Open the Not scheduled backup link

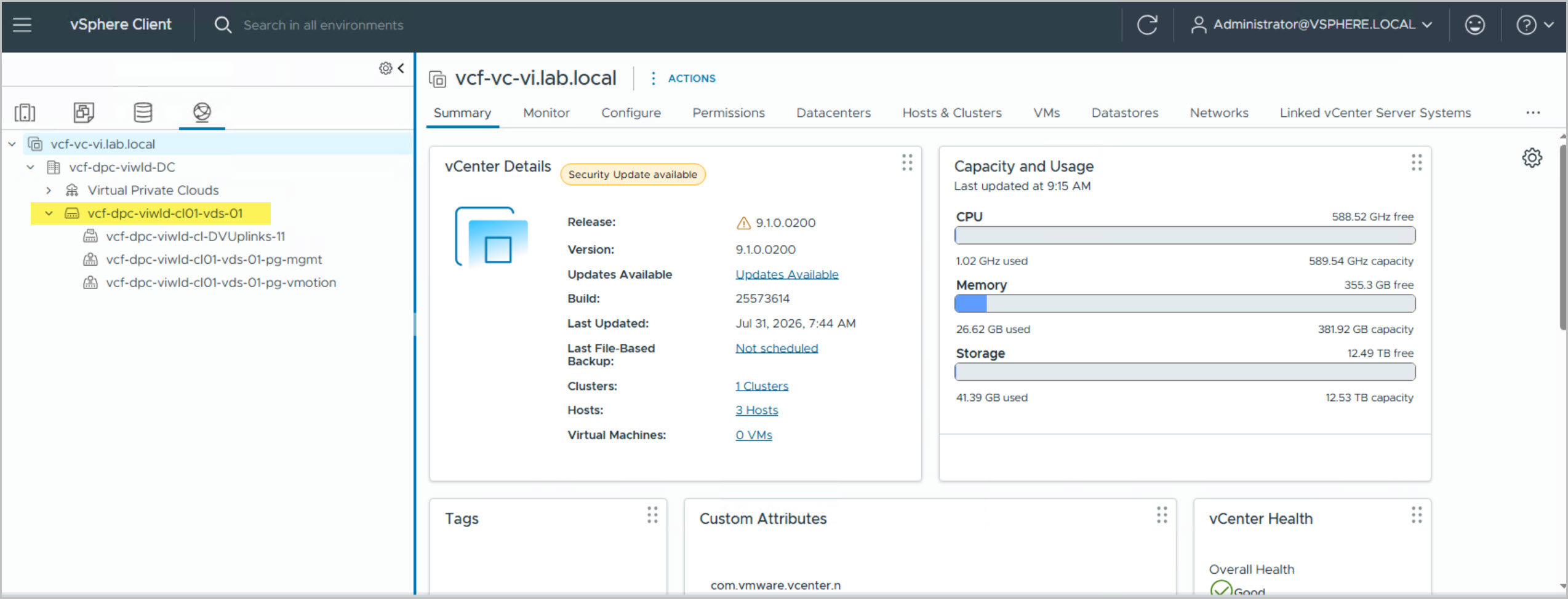777,348
